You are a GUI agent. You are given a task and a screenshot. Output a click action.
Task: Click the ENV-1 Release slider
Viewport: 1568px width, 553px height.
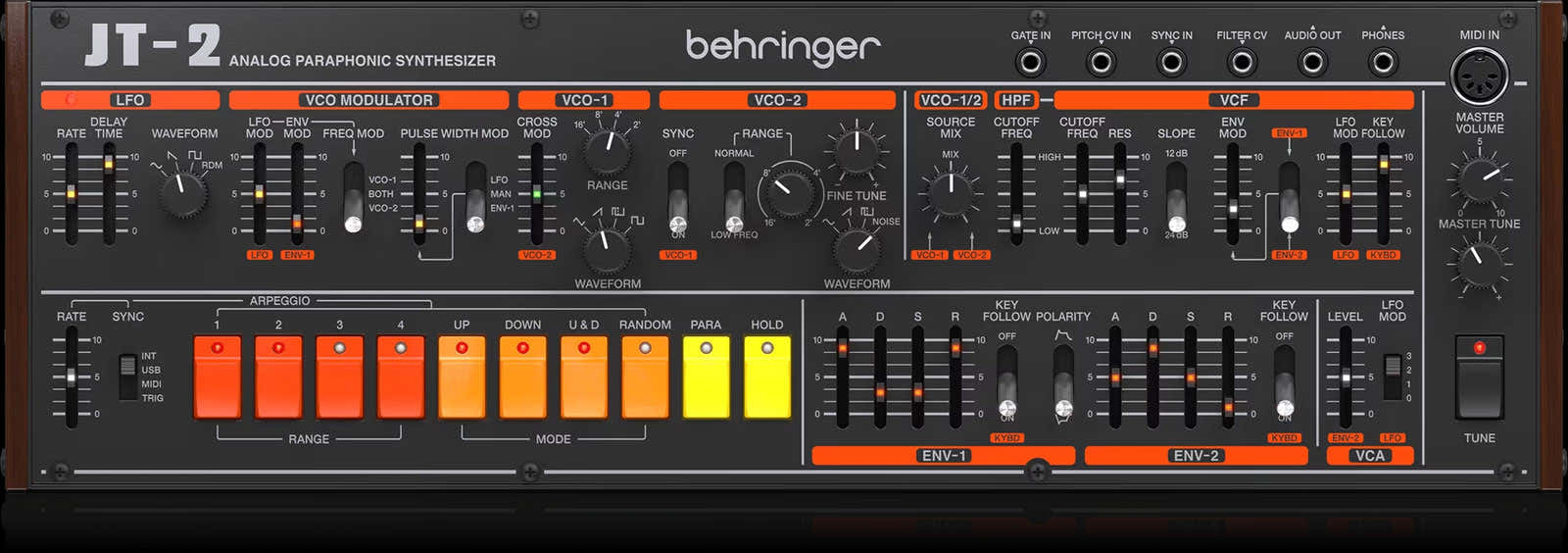click(955, 377)
